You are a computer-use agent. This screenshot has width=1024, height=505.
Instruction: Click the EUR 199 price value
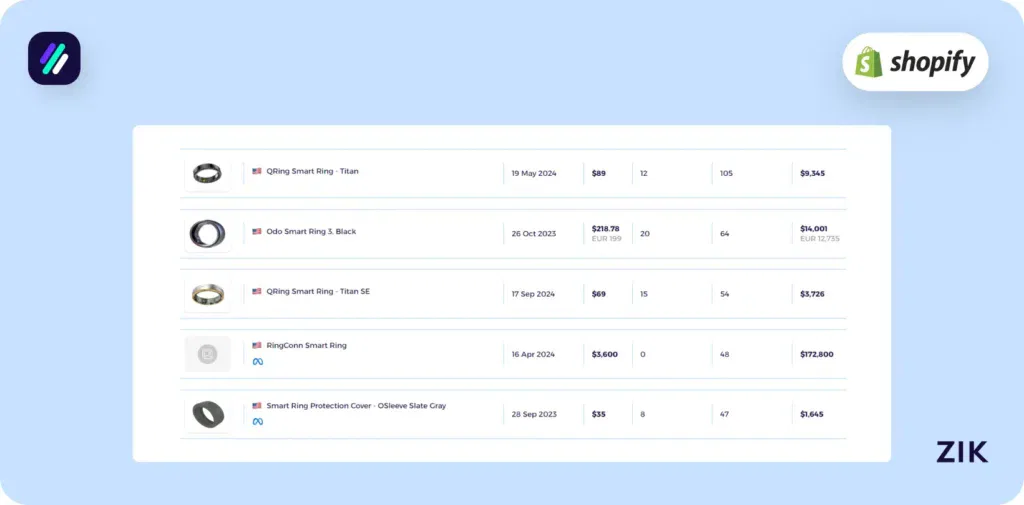coord(607,238)
